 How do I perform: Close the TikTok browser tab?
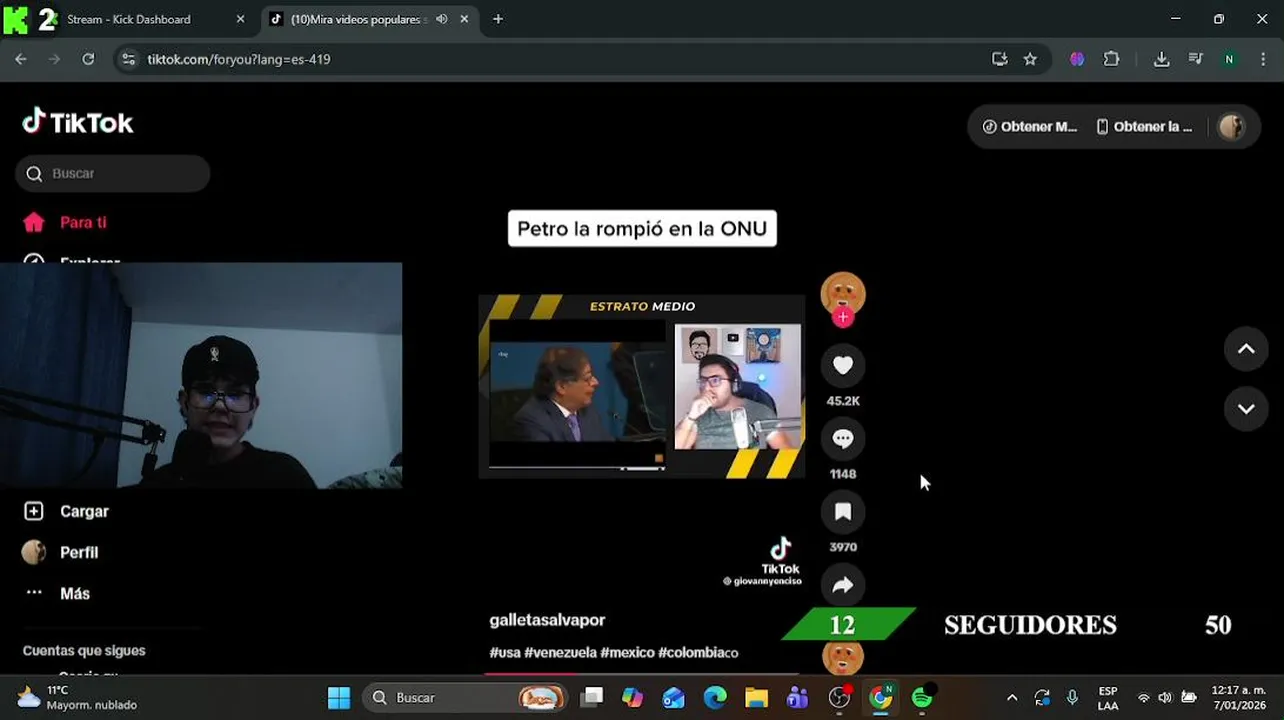pos(464,19)
